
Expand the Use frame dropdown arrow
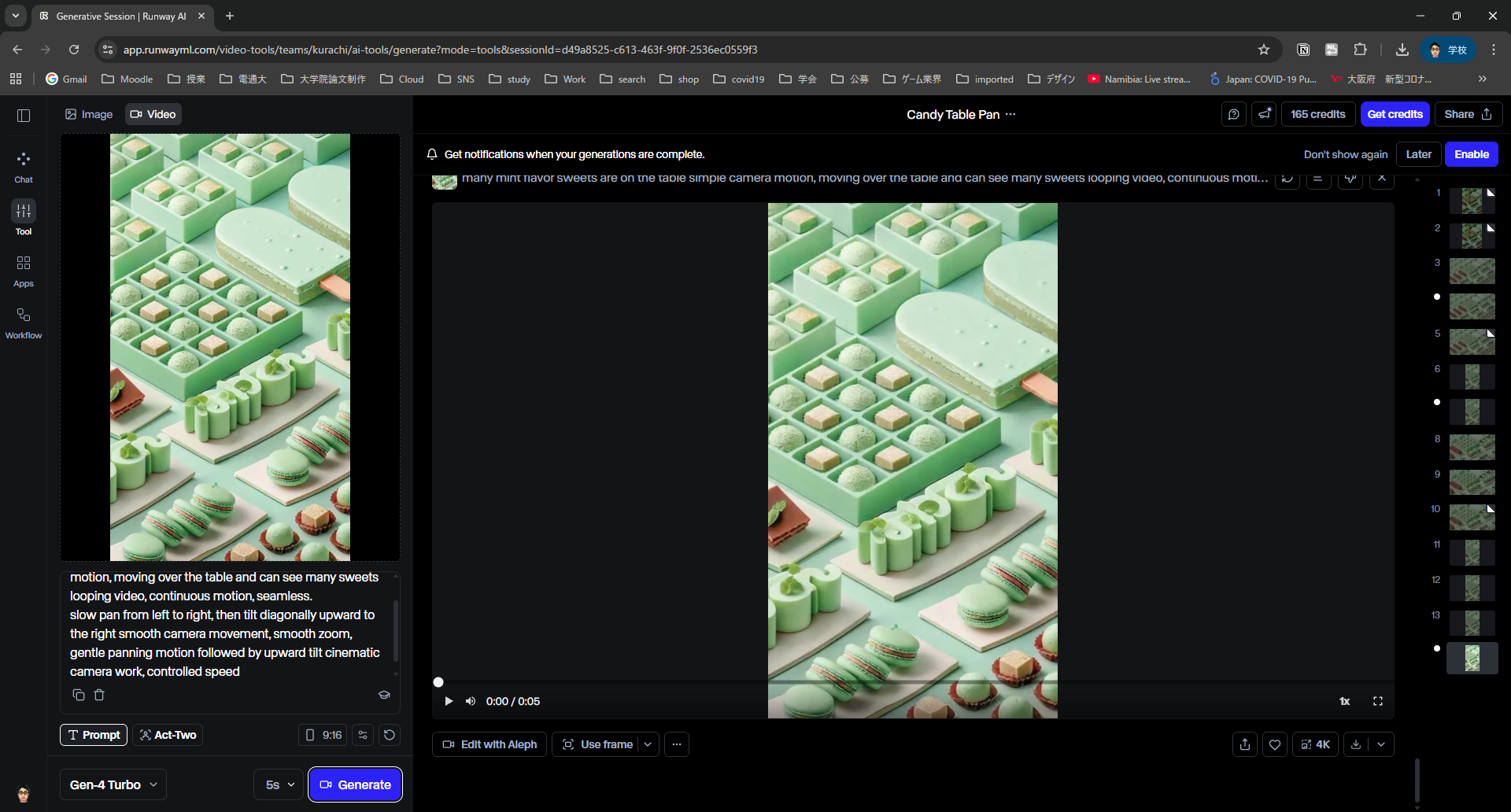click(648, 744)
